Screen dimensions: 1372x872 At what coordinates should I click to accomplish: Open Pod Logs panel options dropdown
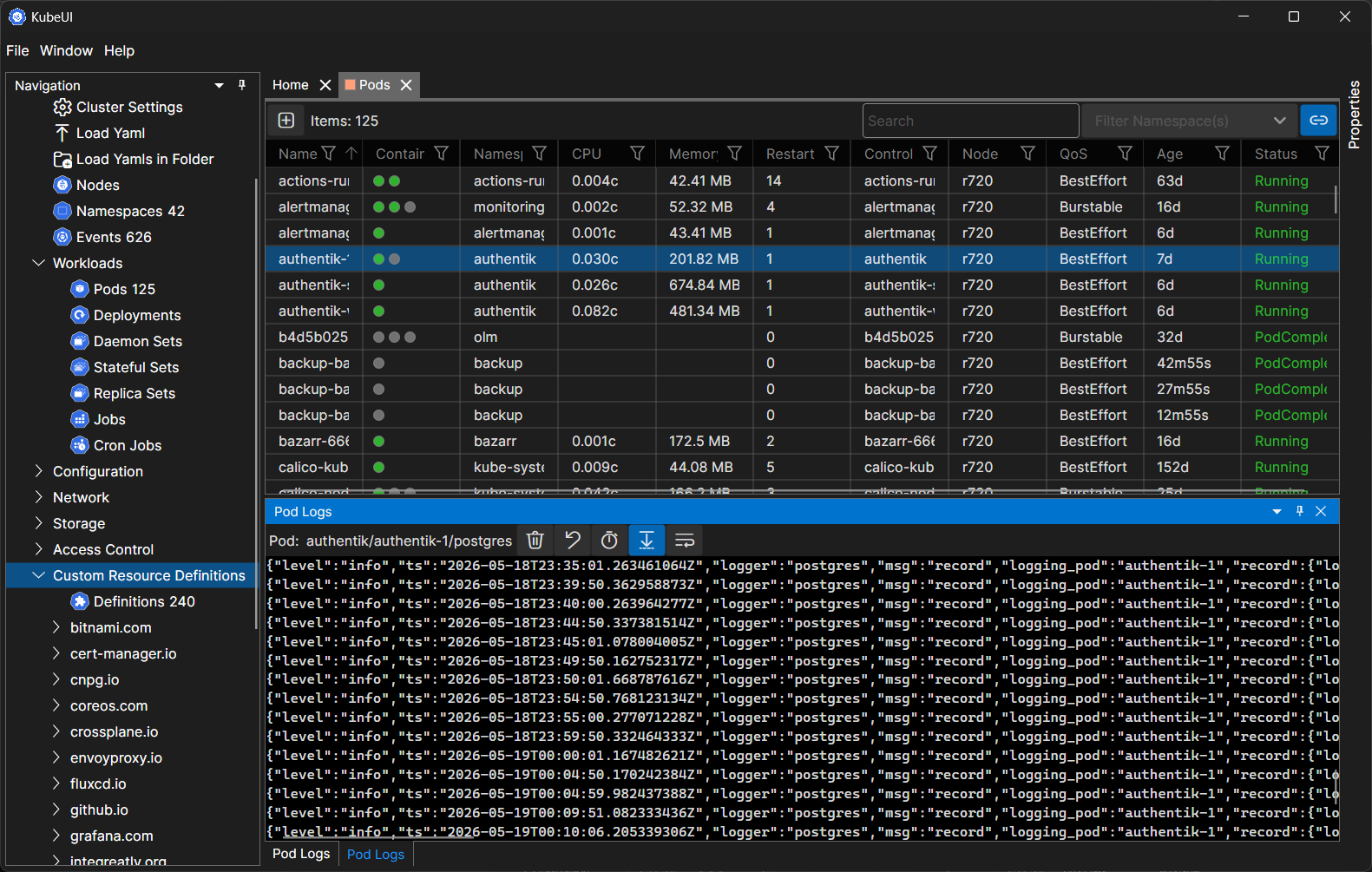[x=1277, y=512]
